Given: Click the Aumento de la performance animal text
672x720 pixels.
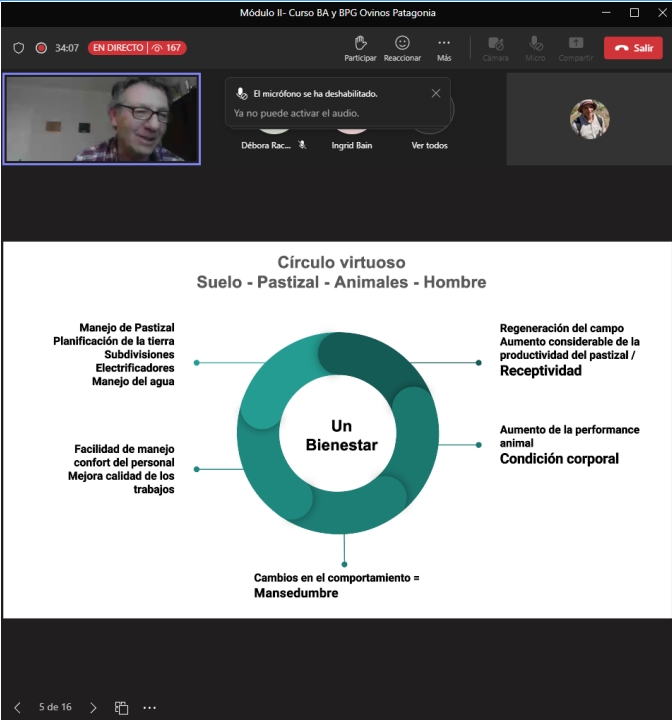Looking at the screenshot, I should pyautogui.click(x=570, y=436).
